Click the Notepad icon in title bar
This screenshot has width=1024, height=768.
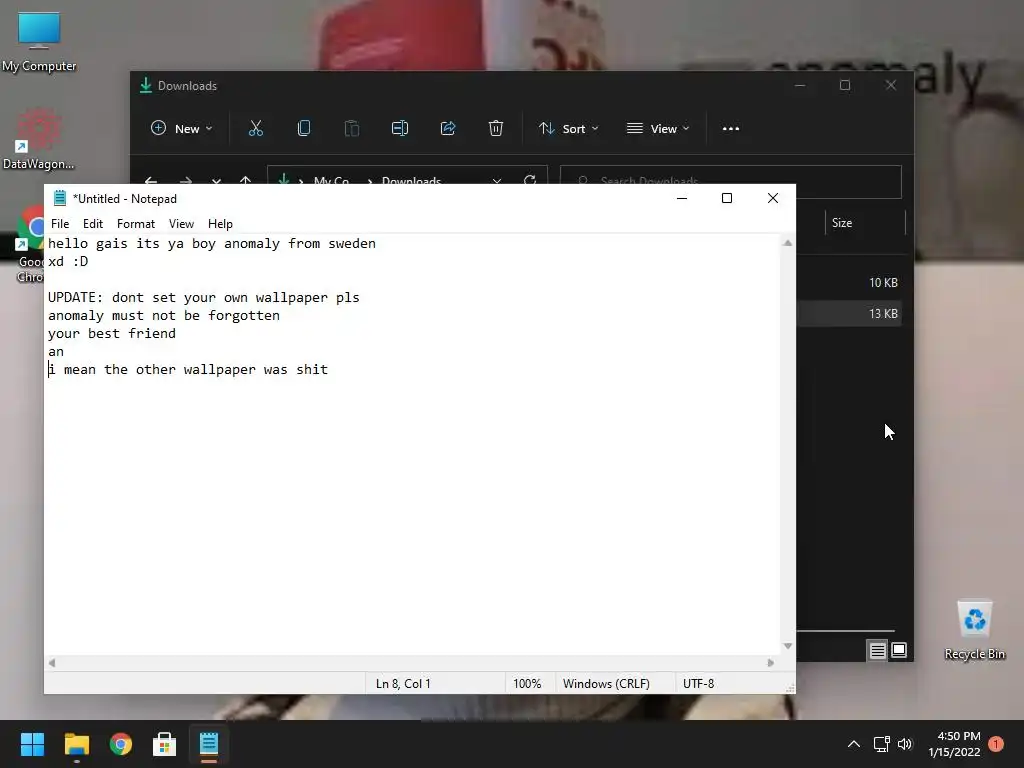pos(60,199)
